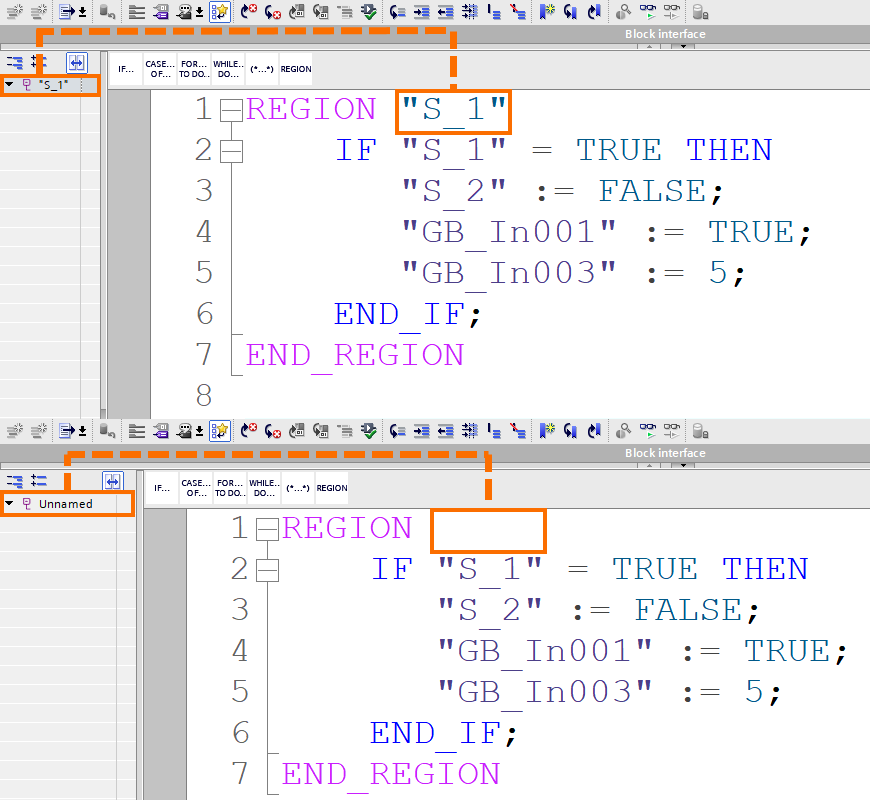
Task: Collapse the "S_1" region in the navigation tree
Action: (8, 85)
